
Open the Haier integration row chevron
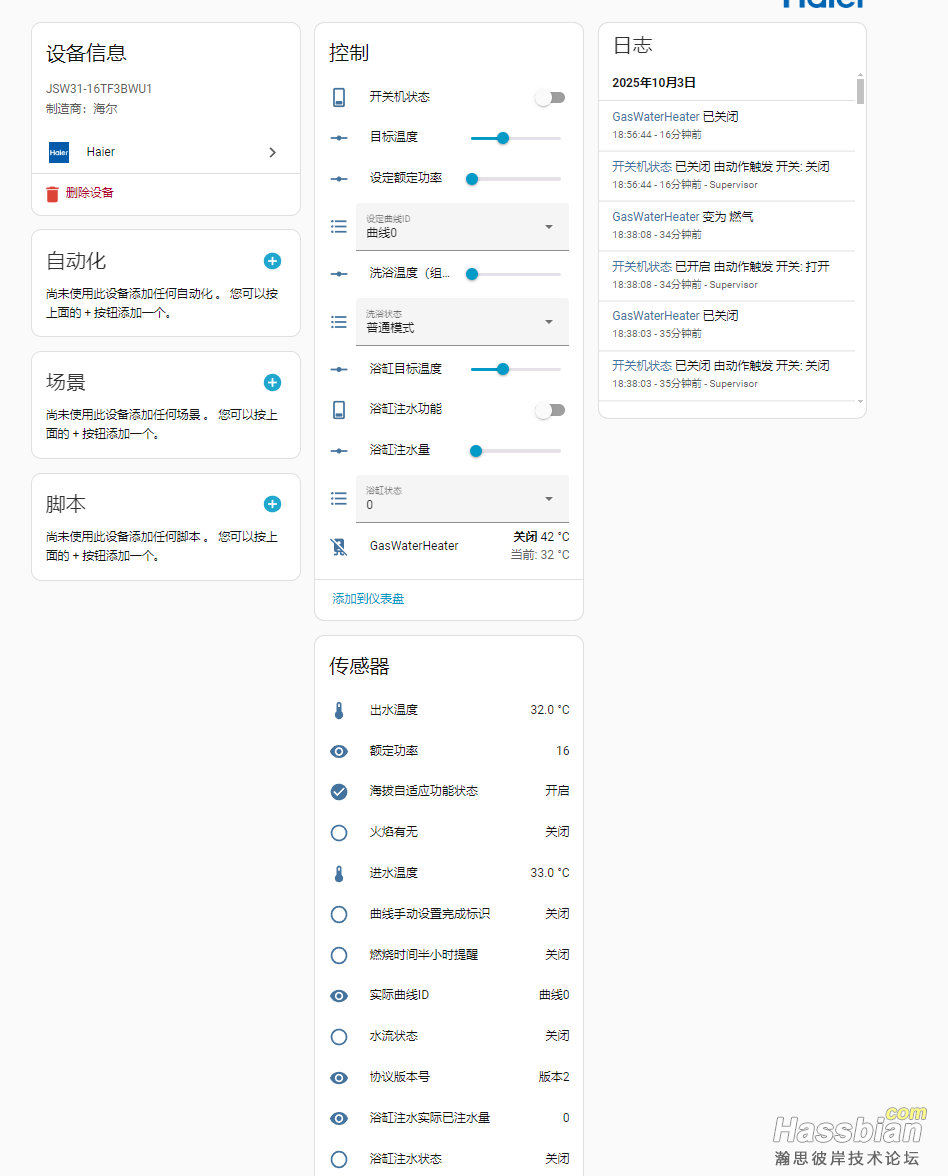(x=272, y=153)
